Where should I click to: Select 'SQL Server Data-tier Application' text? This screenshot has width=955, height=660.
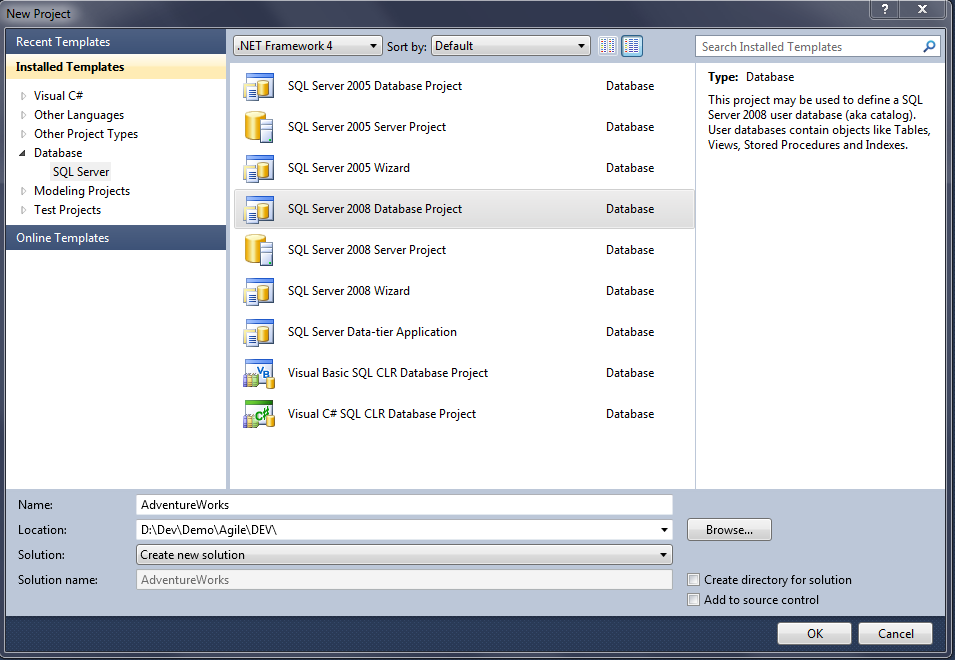(372, 332)
